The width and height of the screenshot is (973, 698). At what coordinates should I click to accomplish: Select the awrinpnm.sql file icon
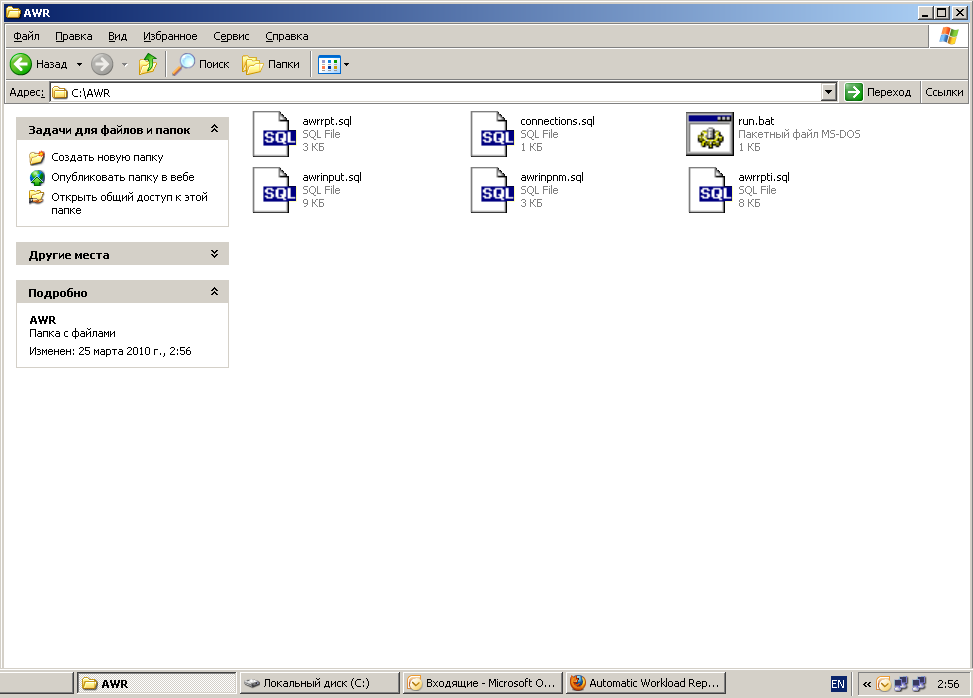[x=492, y=190]
